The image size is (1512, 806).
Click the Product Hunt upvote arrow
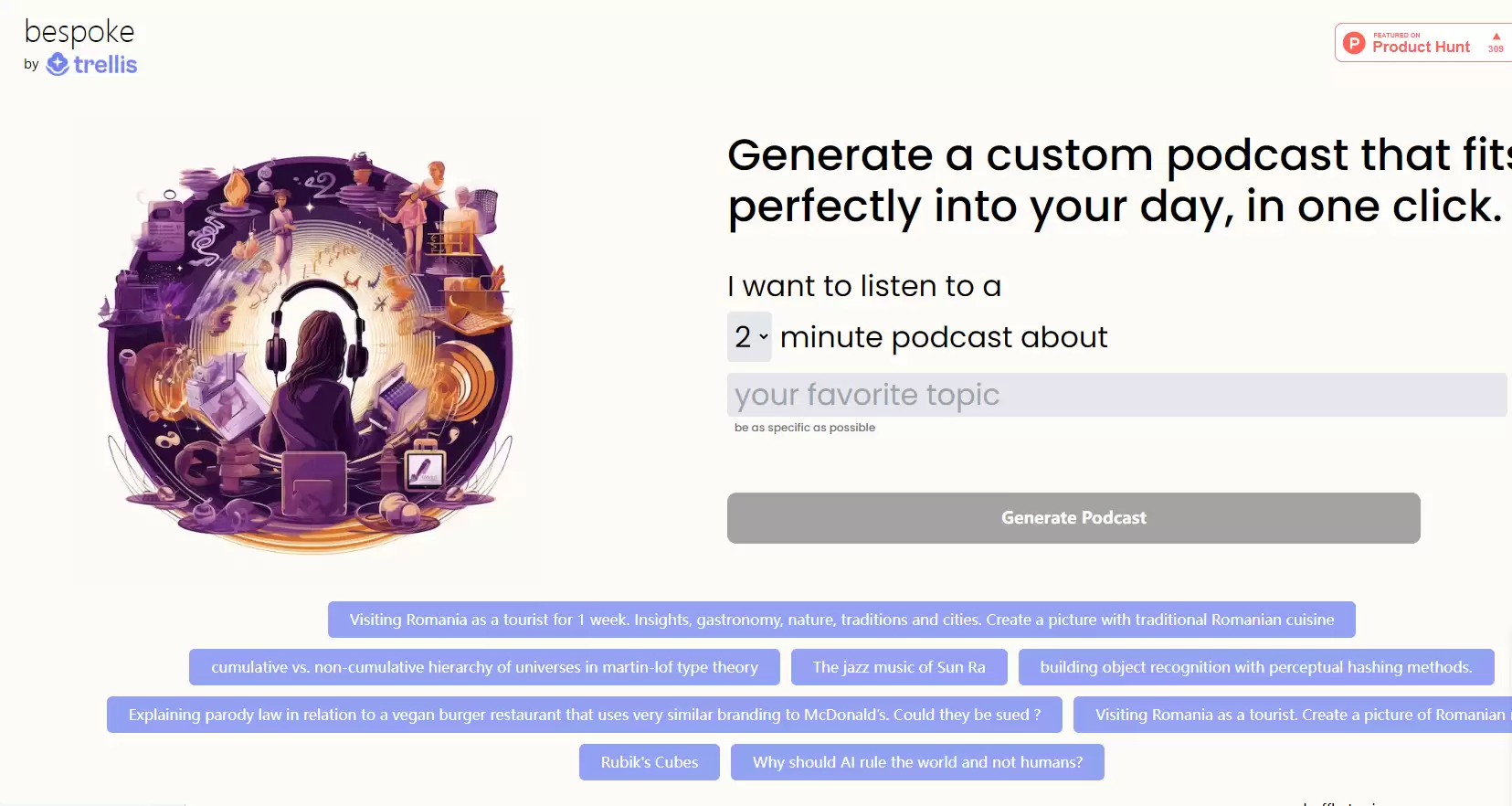click(x=1496, y=37)
